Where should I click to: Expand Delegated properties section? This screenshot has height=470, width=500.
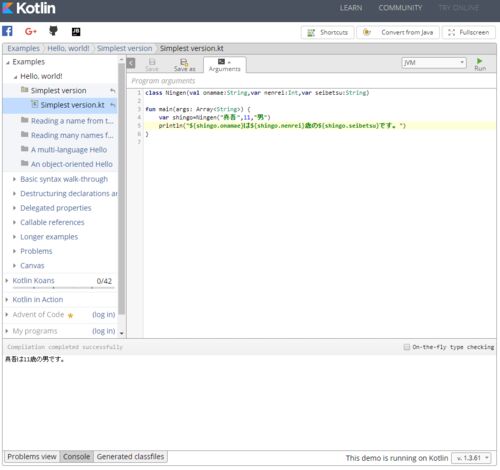[14, 208]
